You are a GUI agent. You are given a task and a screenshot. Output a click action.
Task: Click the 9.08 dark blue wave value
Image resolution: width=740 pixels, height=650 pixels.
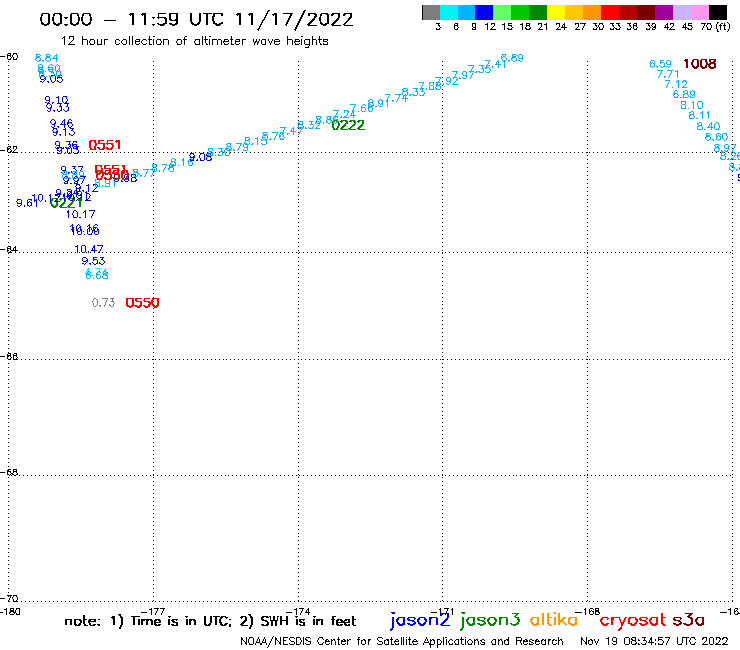201,157
